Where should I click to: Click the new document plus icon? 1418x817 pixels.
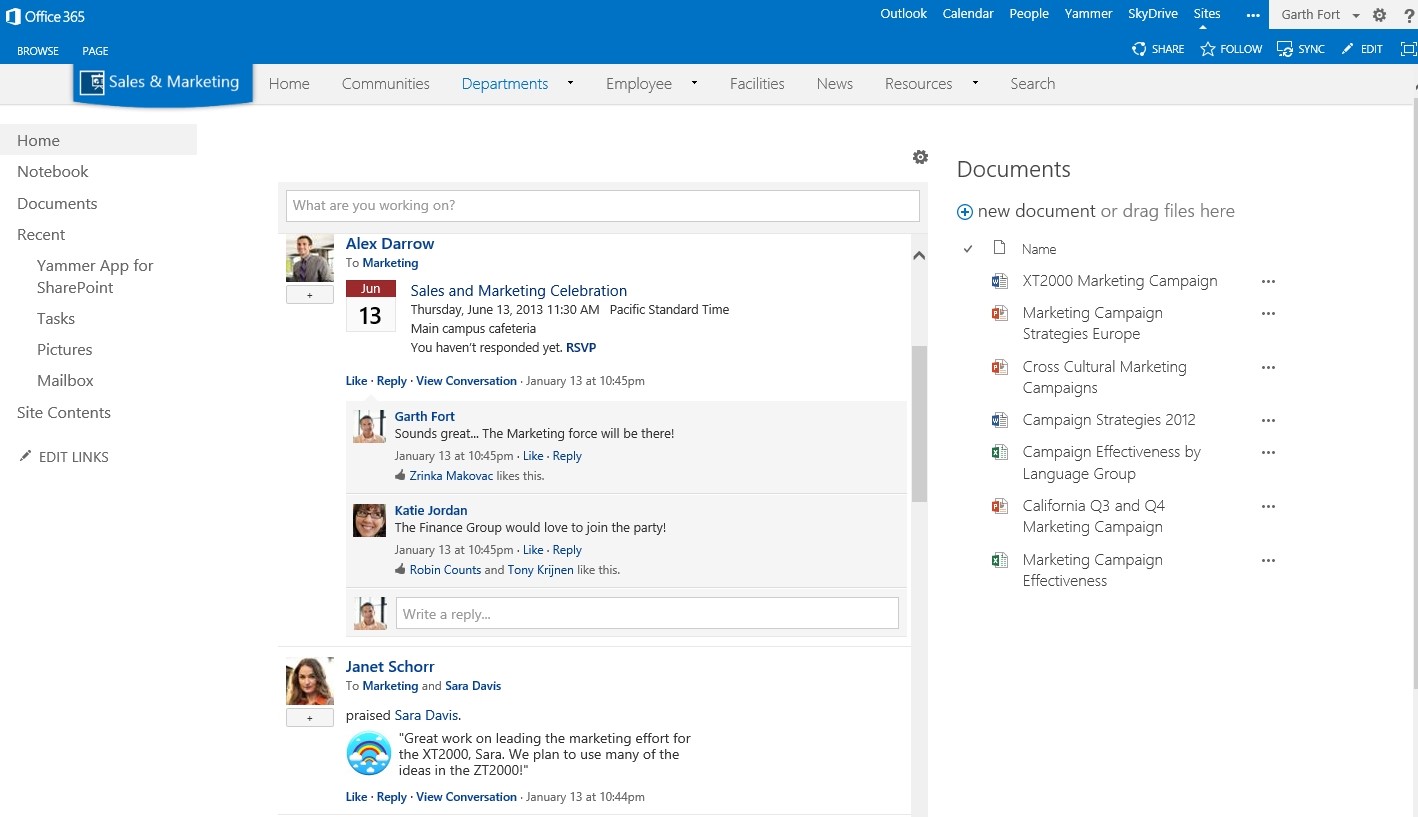click(965, 211)
